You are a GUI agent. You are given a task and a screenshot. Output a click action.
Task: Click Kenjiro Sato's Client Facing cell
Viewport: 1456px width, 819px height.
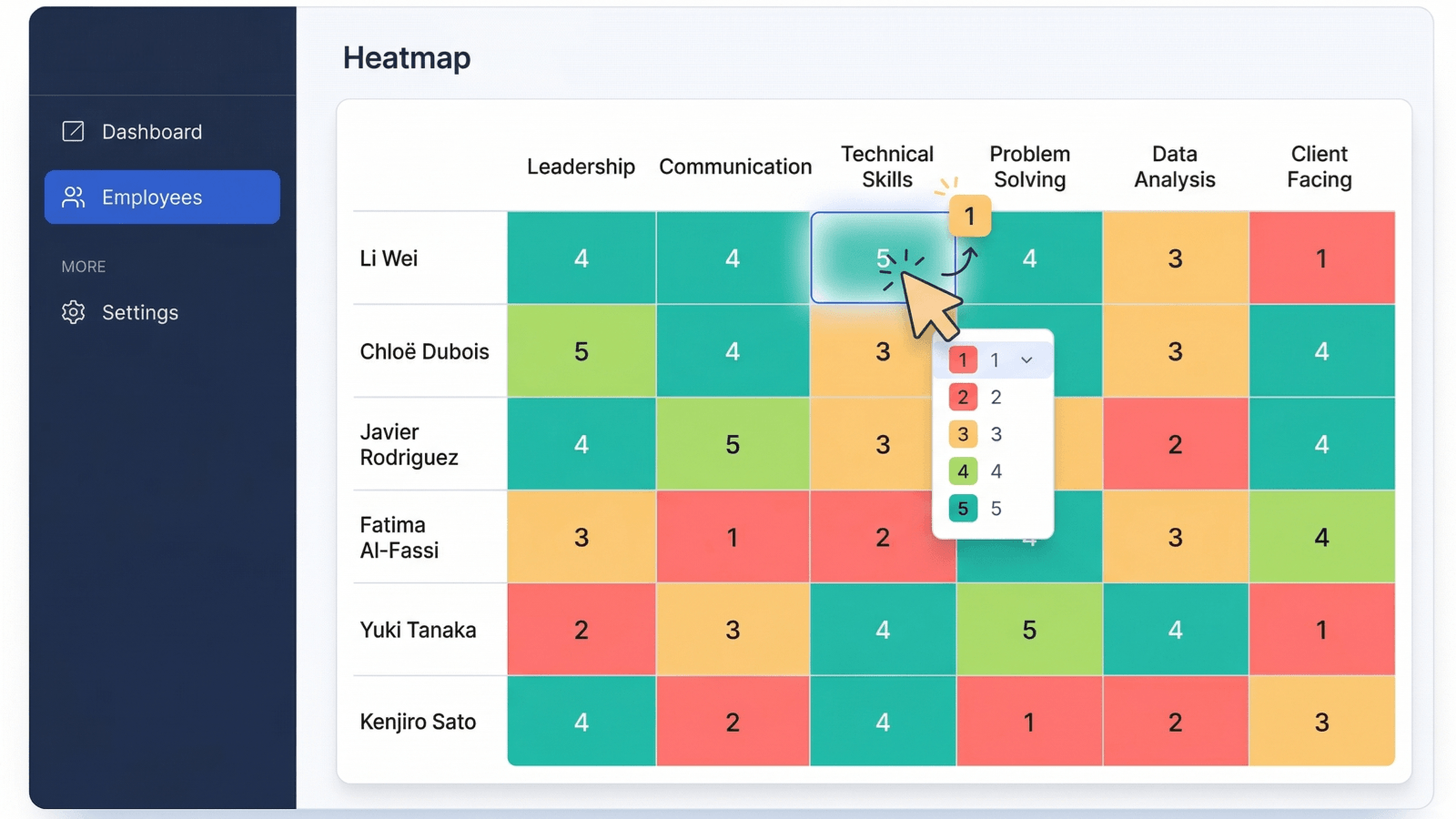pos(1322,722)
